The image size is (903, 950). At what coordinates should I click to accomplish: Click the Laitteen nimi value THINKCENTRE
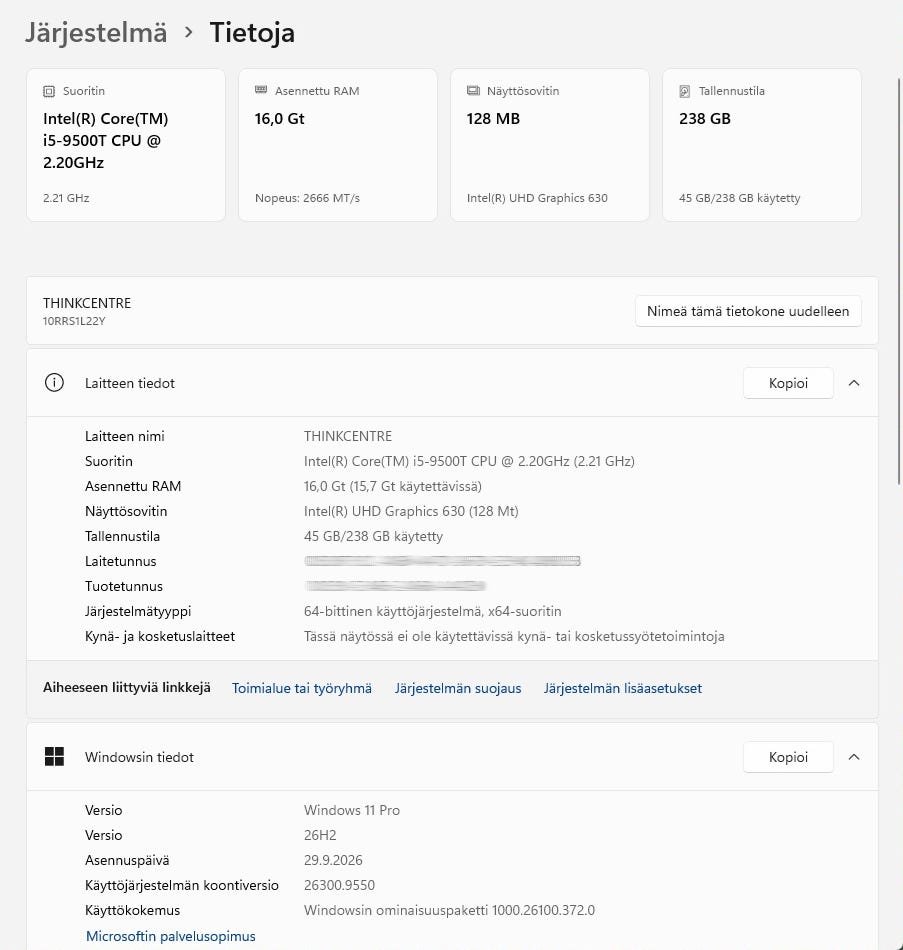point(348,436)
